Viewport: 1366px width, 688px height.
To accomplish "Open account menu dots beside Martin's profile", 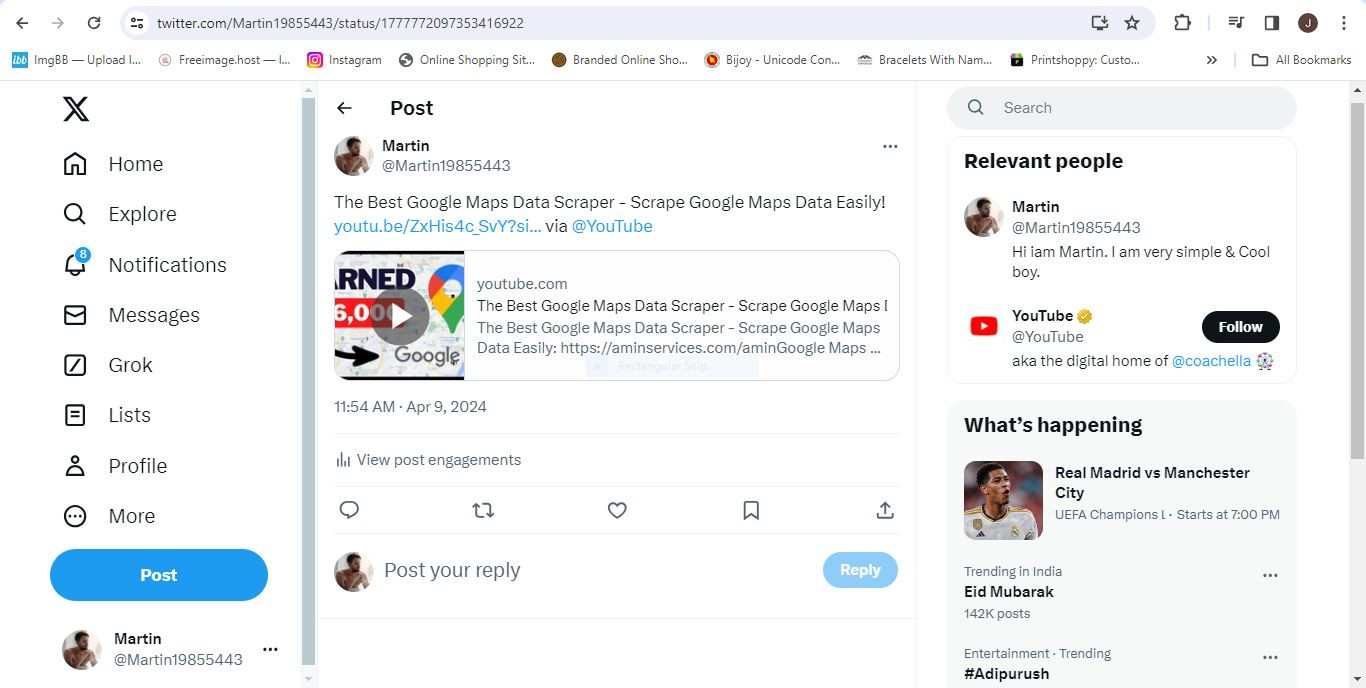I will point(270,649).
